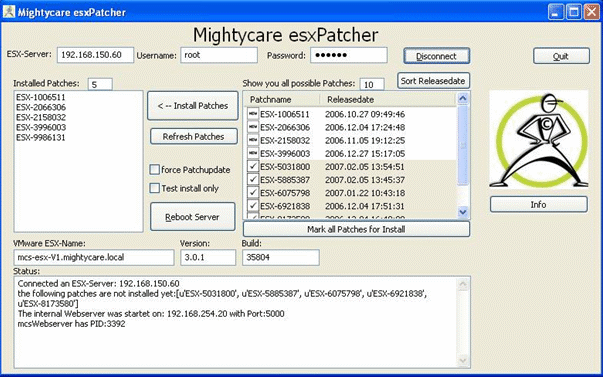
Task: Click release date 2006.12.27 15:17:05
Action: [x=365, y=153]
